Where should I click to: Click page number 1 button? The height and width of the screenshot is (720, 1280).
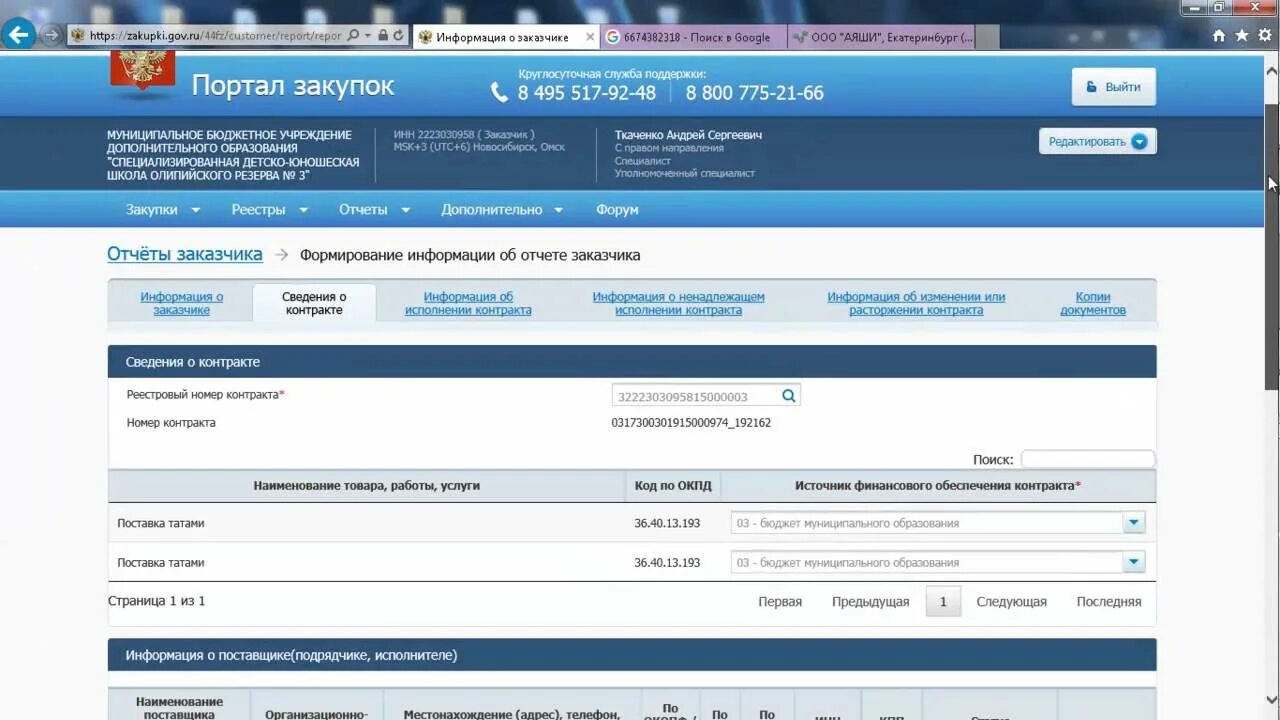943,602
